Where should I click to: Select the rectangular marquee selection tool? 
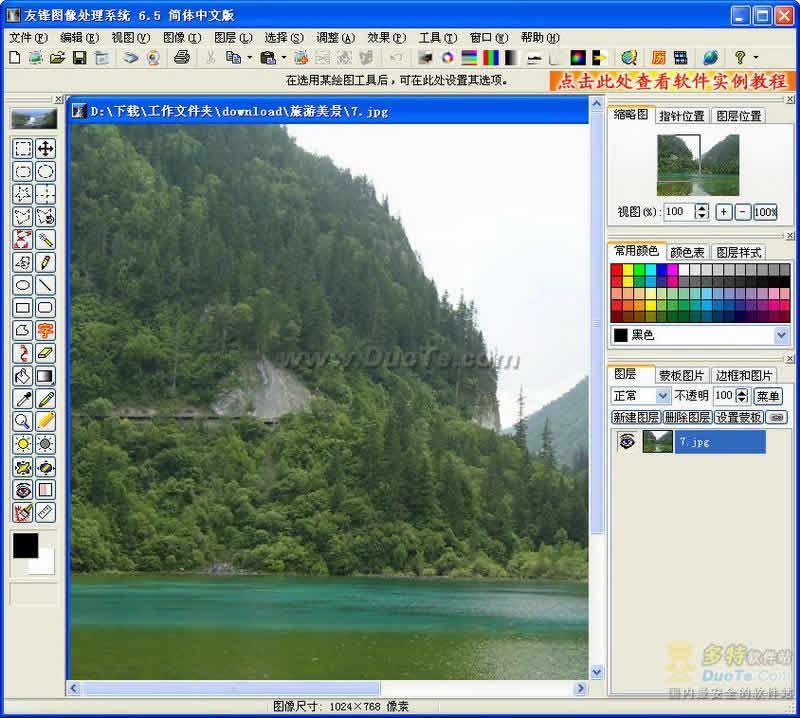[x=22, y=148]
